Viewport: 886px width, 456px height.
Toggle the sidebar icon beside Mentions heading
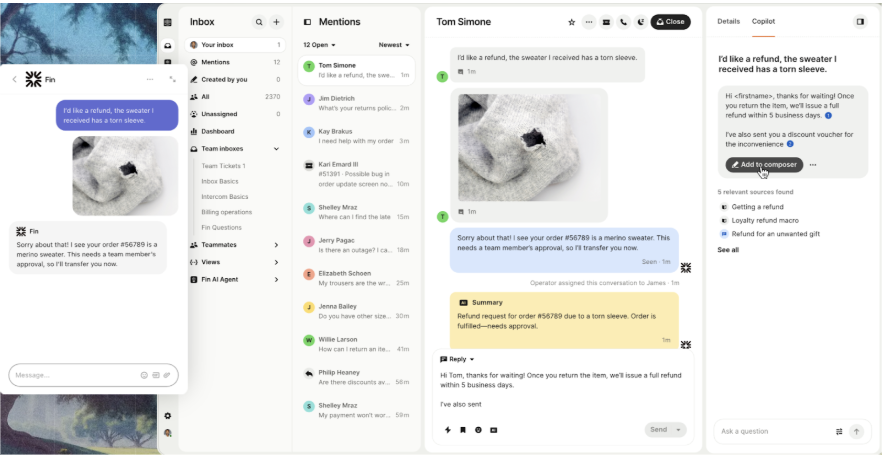[307, 22]
